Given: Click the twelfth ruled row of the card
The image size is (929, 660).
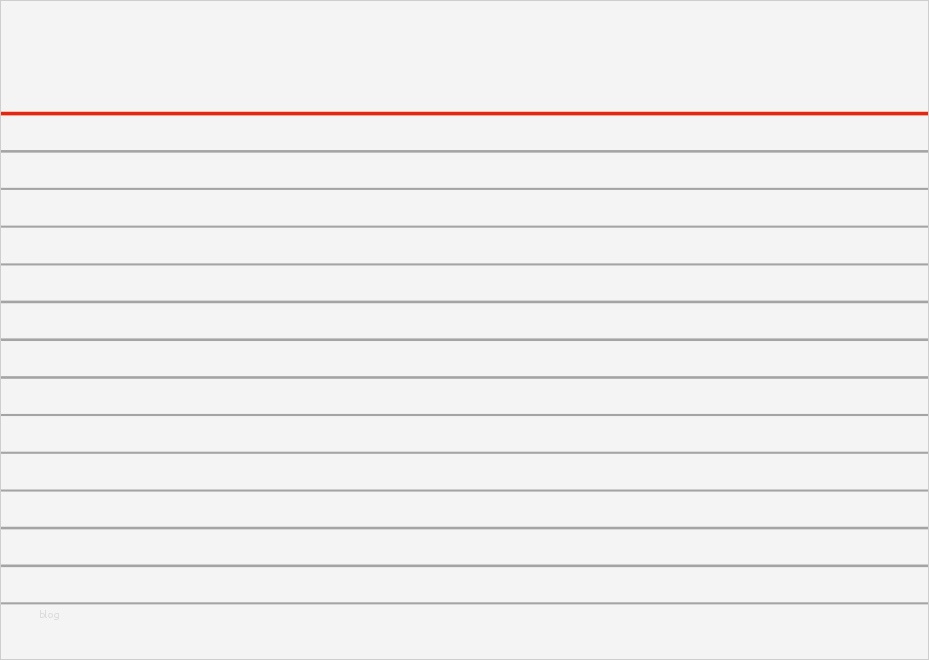Looking at the screenshot, I should (x=464, y=547).
